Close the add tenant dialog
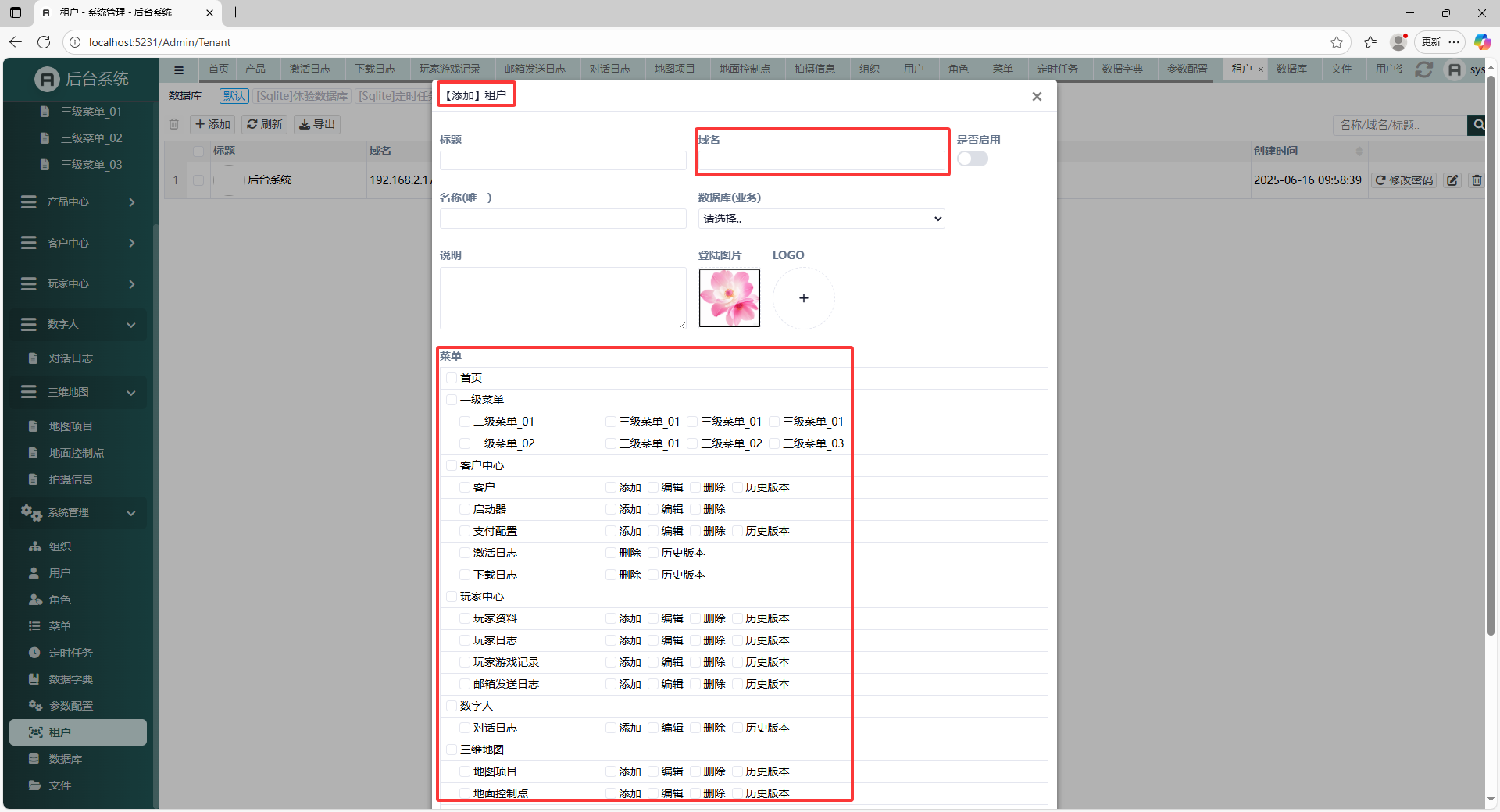The height and width of the screenshot is (812, 1500). 1037,97
